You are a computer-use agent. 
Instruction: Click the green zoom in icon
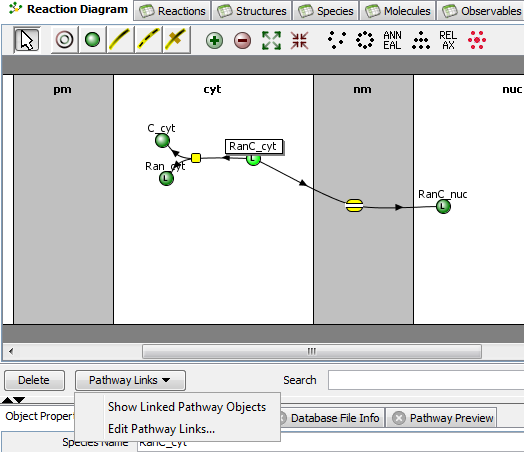[x=214, y=40]
